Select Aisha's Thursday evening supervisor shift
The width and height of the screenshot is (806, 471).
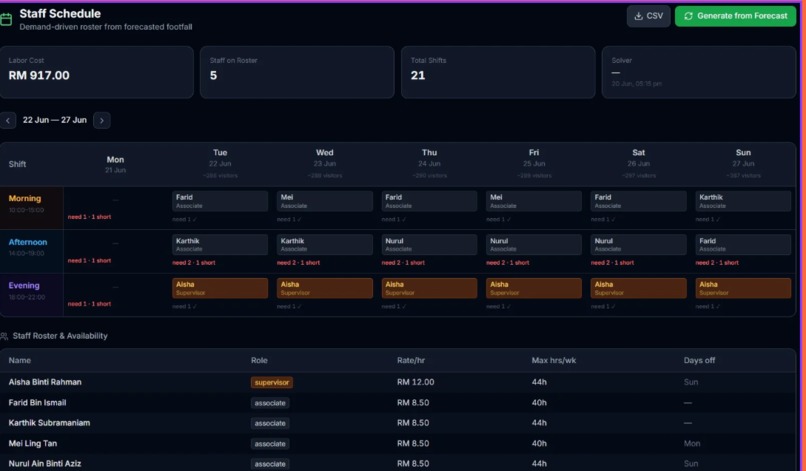click(429, 288)
